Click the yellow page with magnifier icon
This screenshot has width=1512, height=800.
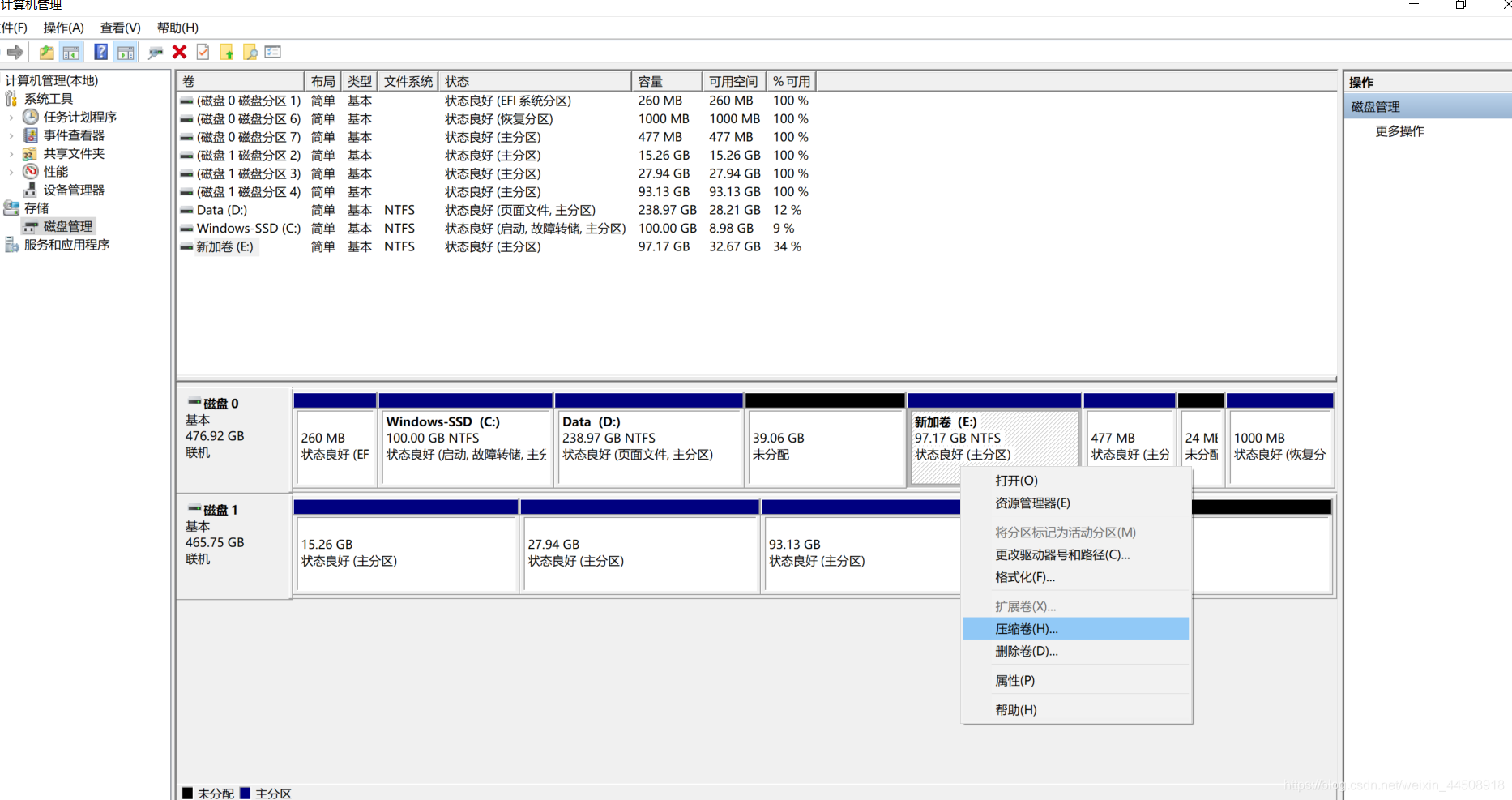[x=250, y=53]
